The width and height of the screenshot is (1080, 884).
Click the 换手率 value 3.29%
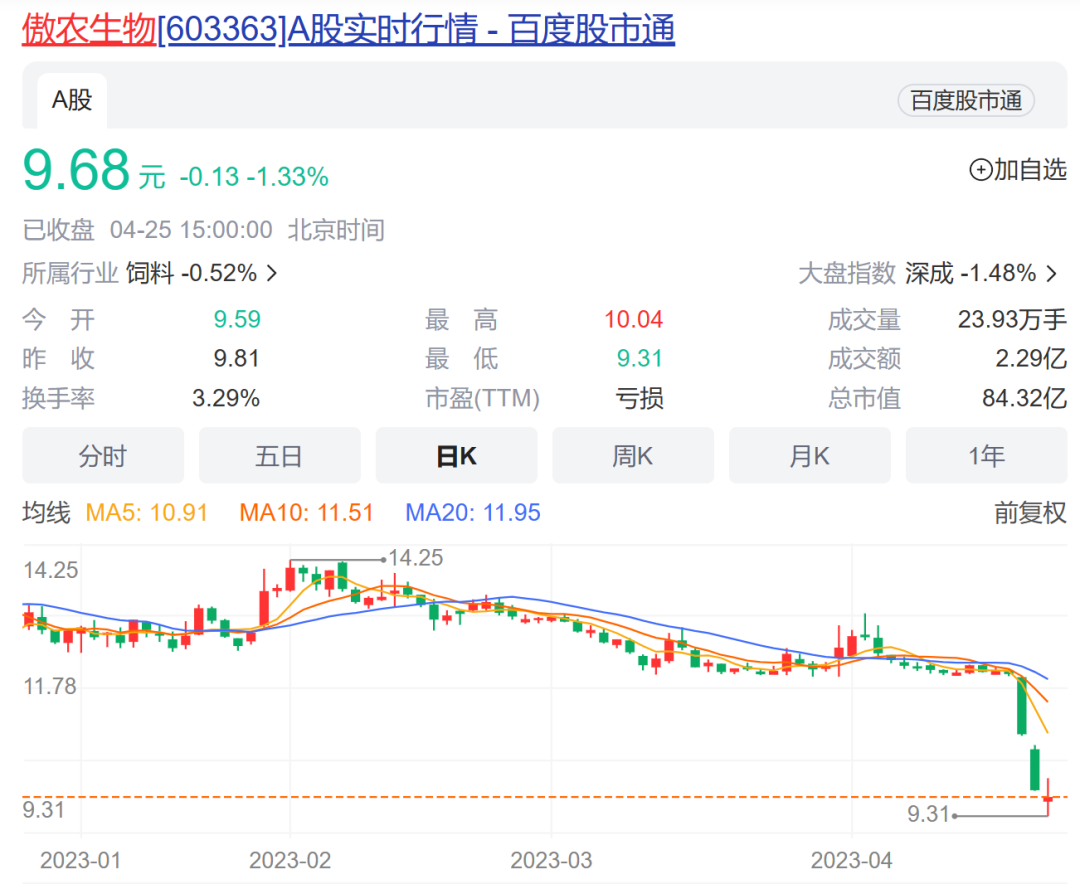click(x=226, y=398)
